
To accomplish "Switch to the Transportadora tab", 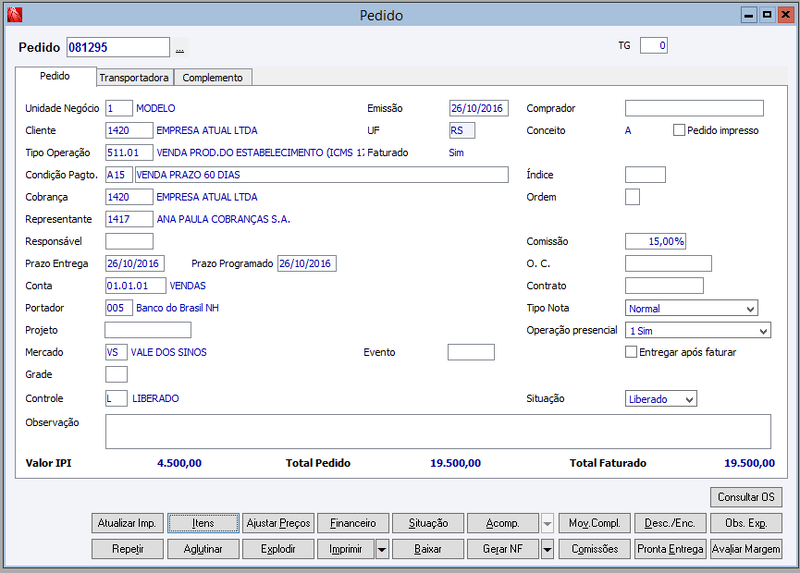I will [x=134, y=78].
